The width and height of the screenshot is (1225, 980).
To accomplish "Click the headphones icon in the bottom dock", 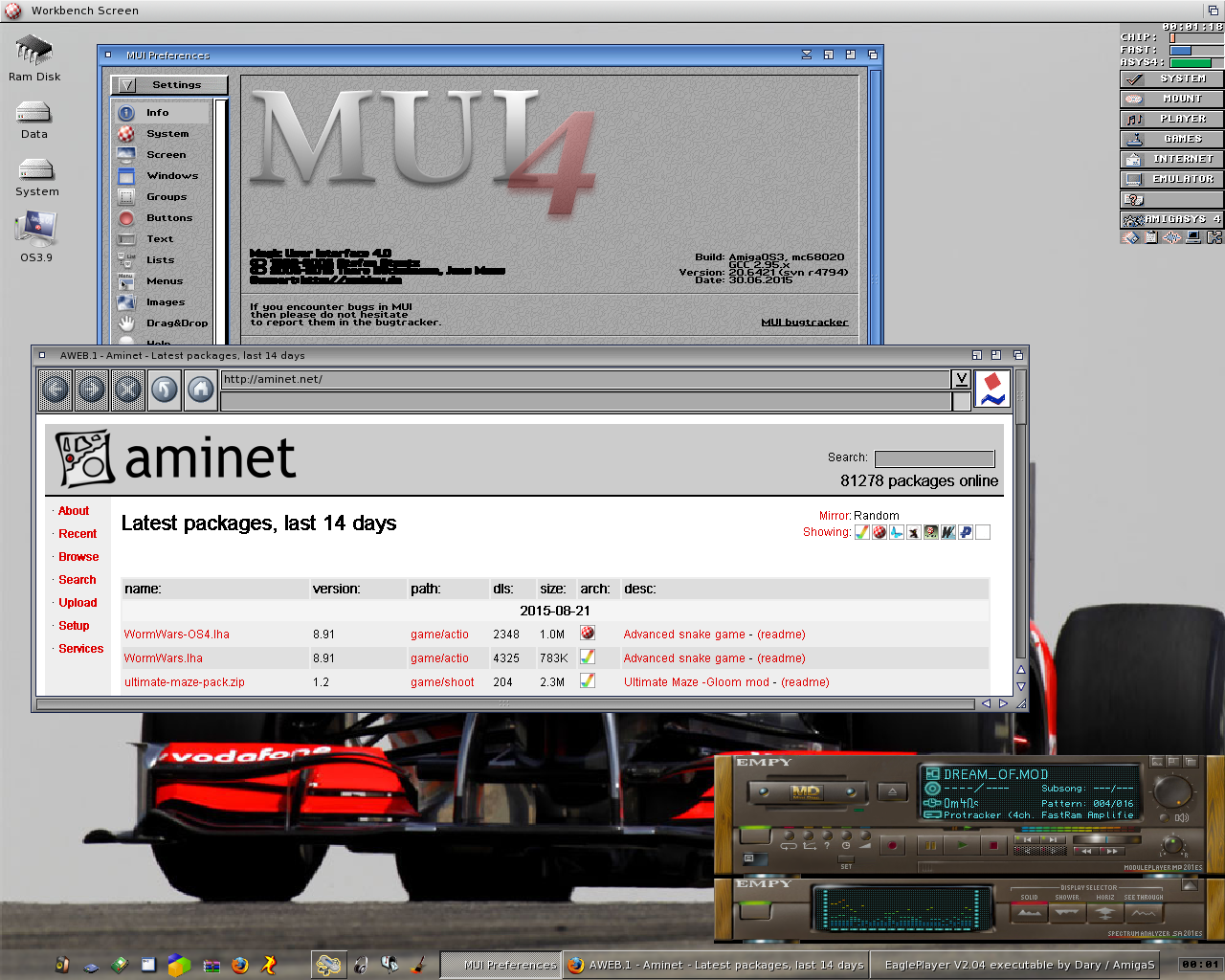I will [361, 965].
